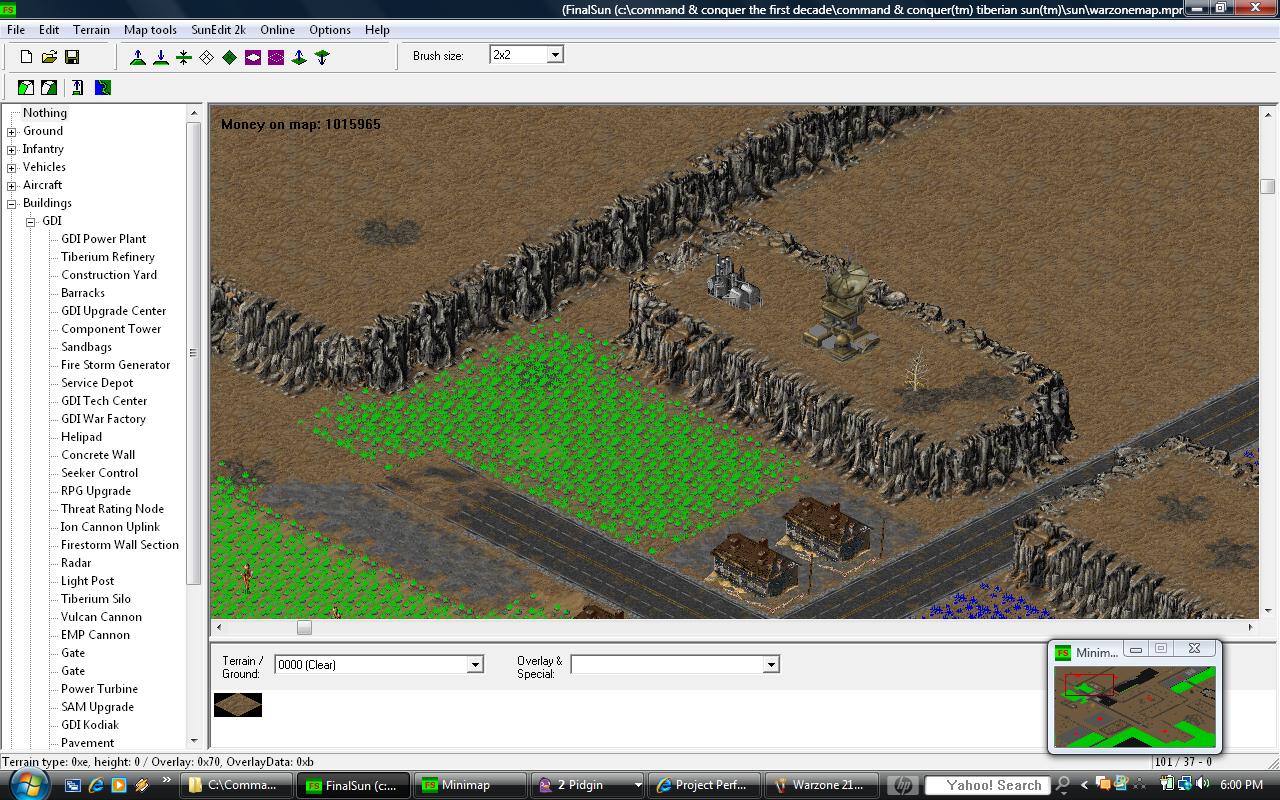Open the Edit menu
The height and width of the screenshot is (800, 1280).
tap(49, 30)
